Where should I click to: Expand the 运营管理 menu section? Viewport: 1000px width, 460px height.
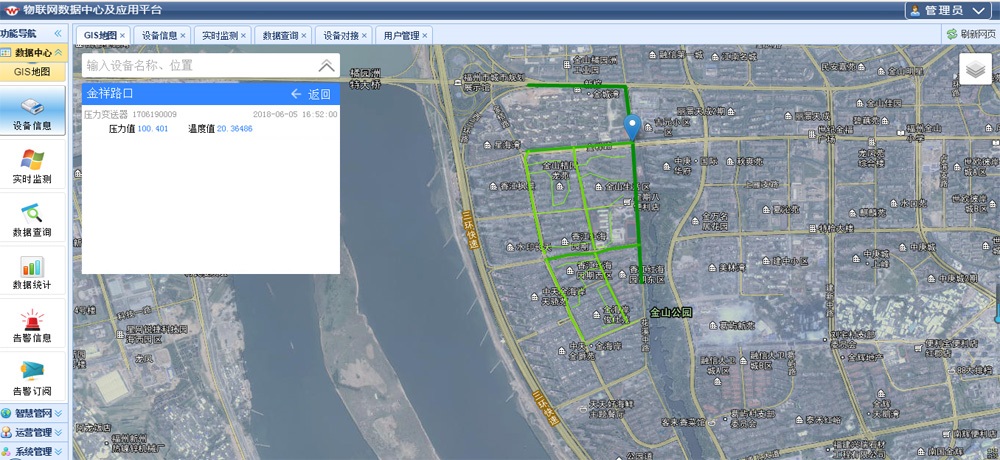click(x=33, y=432)
